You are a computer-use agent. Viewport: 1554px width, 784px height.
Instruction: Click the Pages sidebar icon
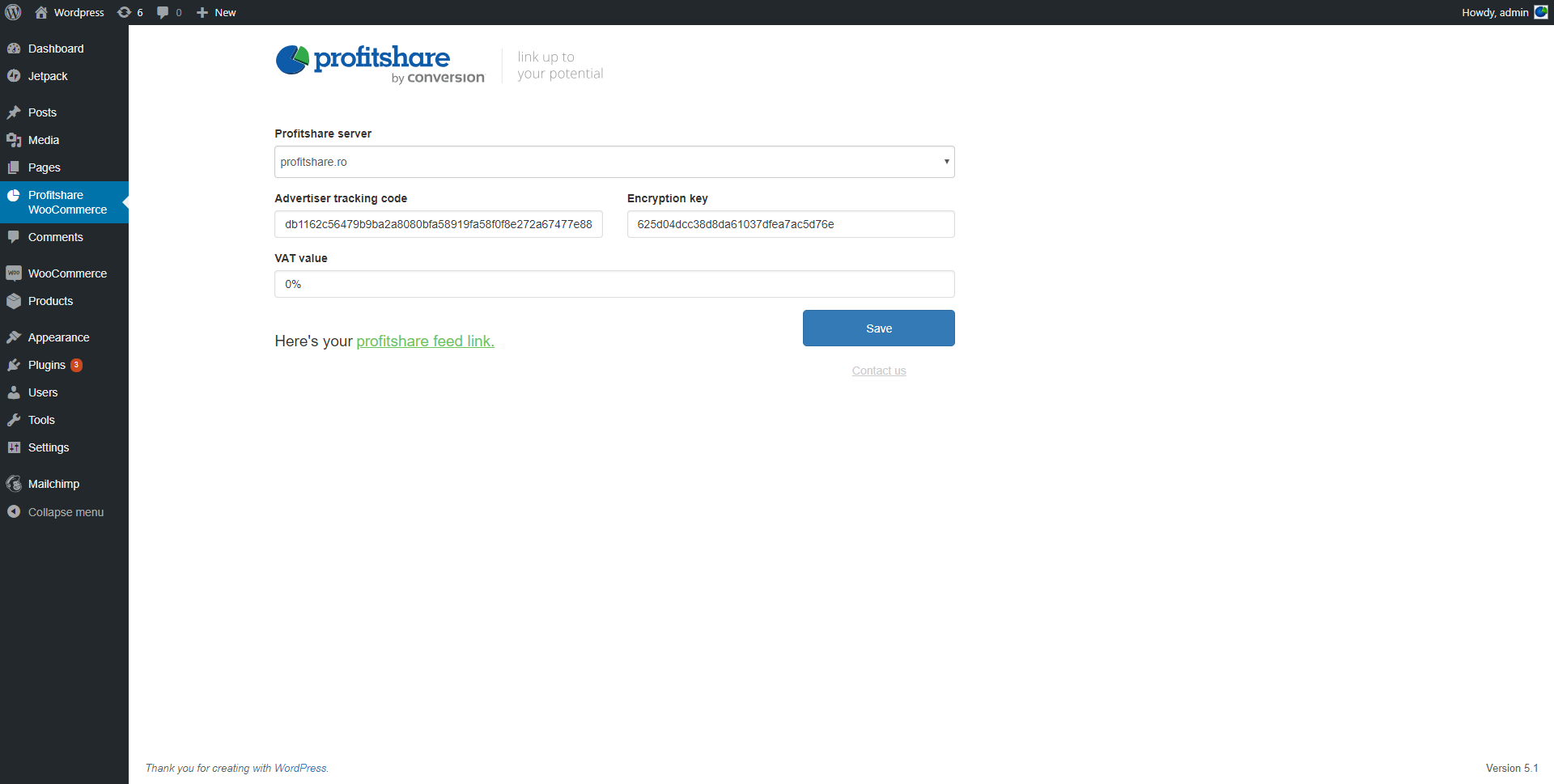coord(14,167)
